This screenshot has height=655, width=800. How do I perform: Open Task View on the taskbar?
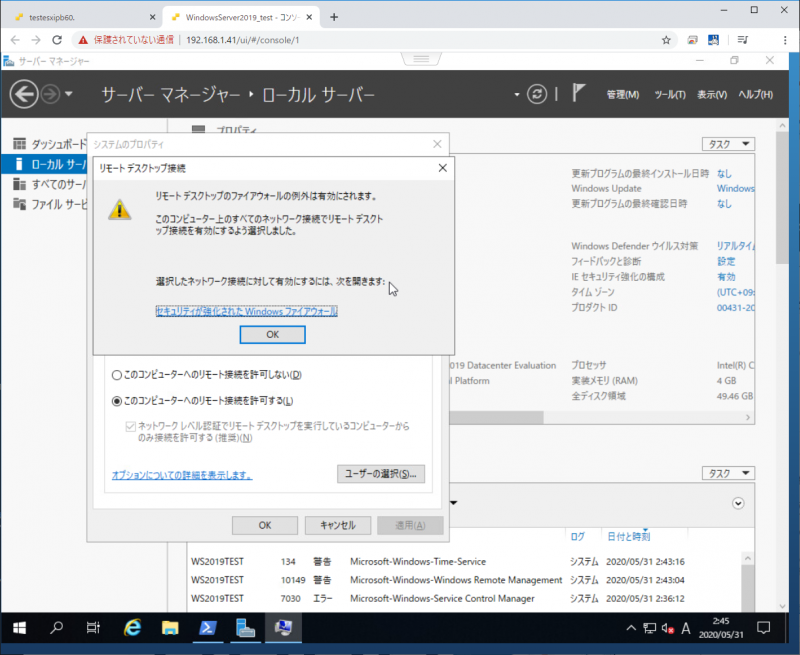click(93, 628)
